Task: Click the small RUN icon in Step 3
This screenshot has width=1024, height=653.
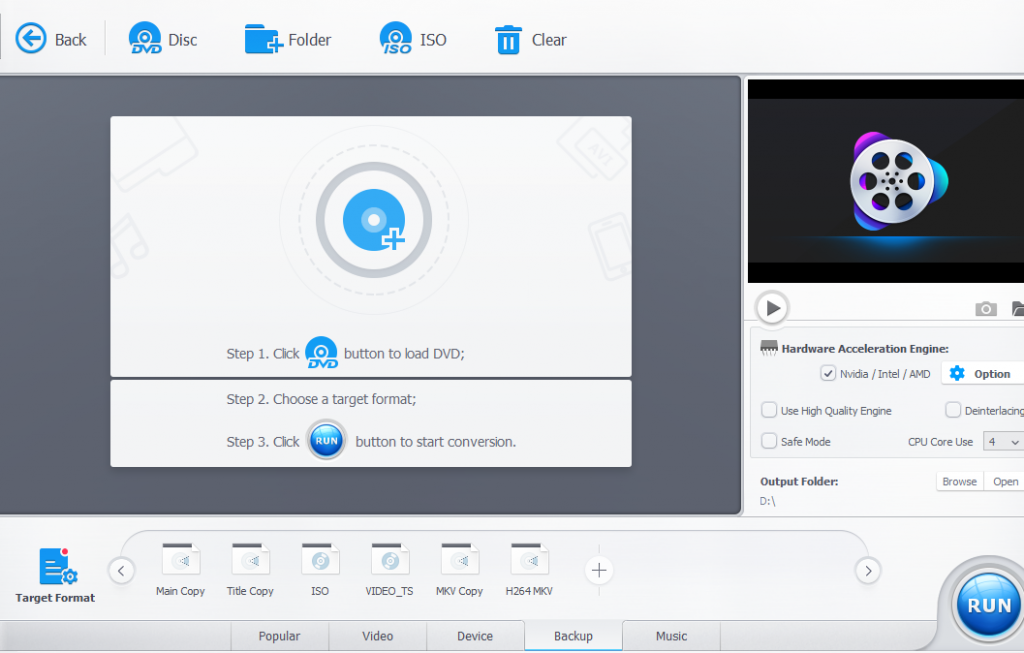Action: click(327, 441)
